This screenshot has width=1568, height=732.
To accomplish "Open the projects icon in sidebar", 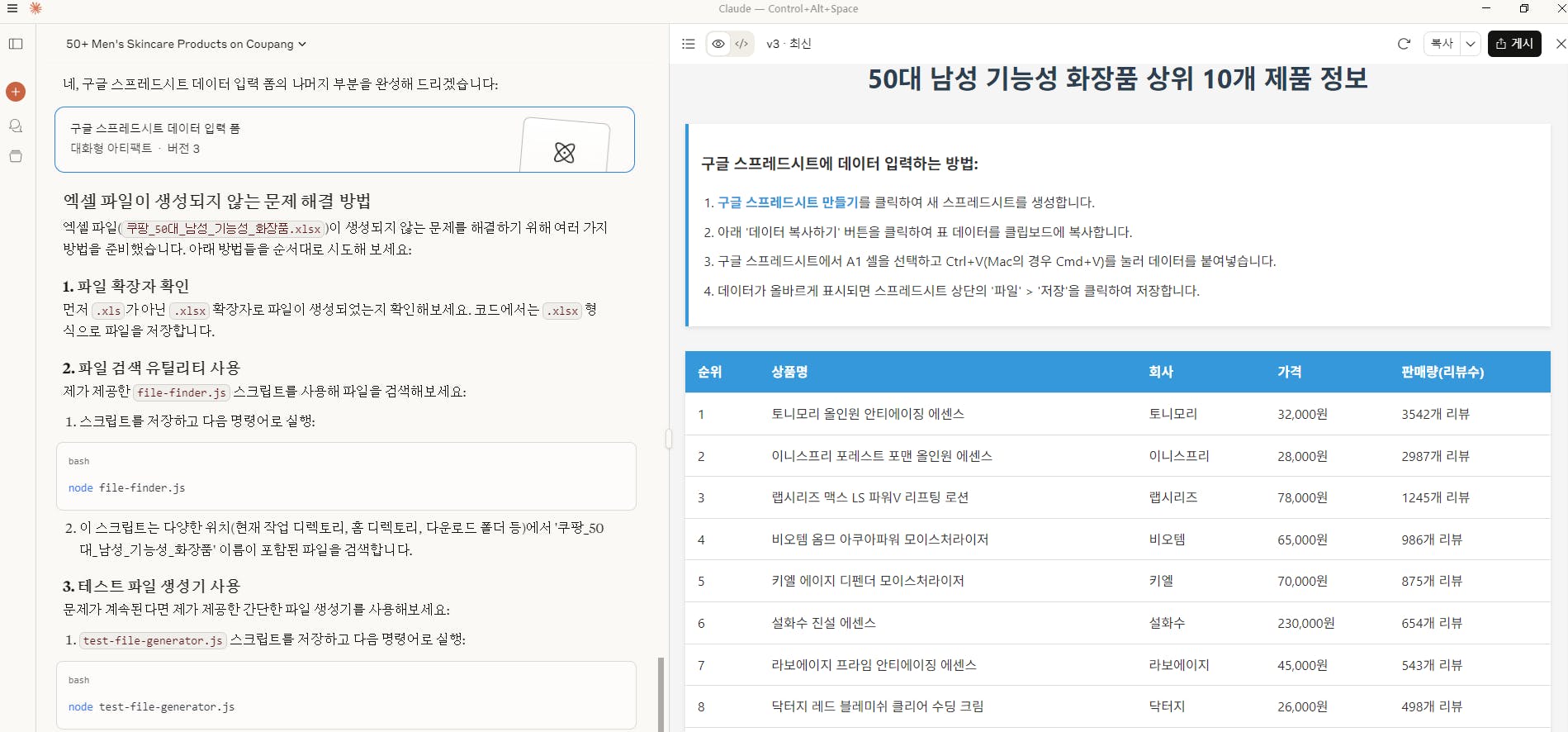I will (x=16, y=156).
